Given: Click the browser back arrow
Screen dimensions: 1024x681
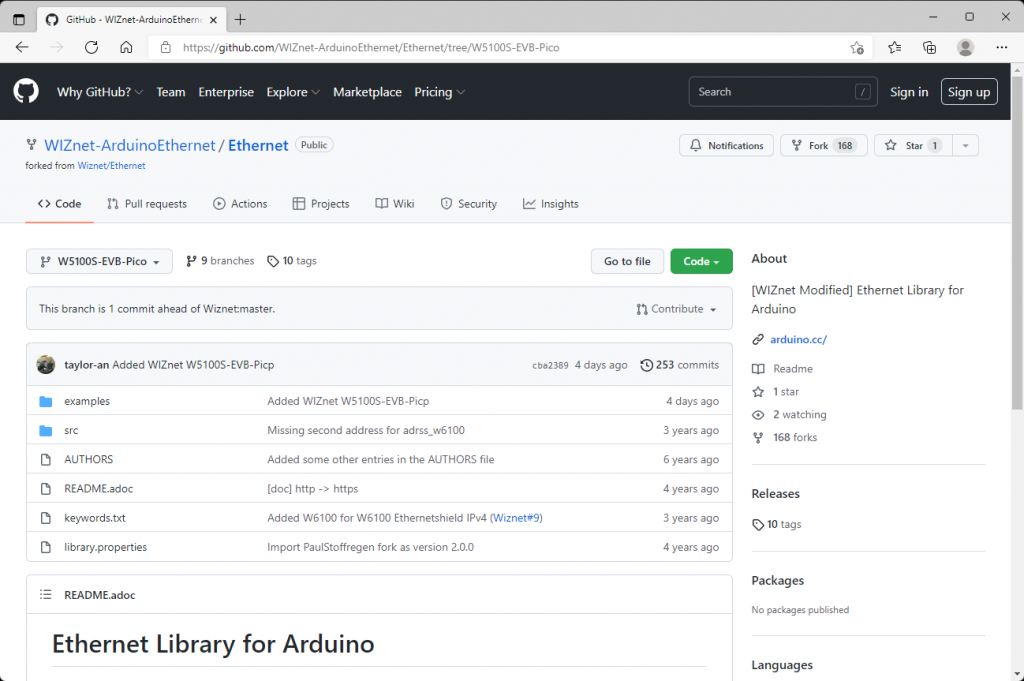Looking at the screenshot, I should coord(22,47).
